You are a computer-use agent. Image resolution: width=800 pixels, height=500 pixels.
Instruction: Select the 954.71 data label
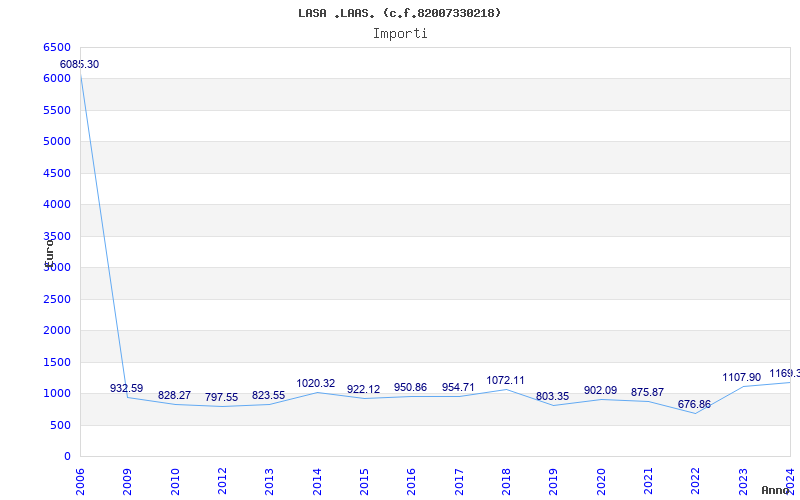(458, 387)
